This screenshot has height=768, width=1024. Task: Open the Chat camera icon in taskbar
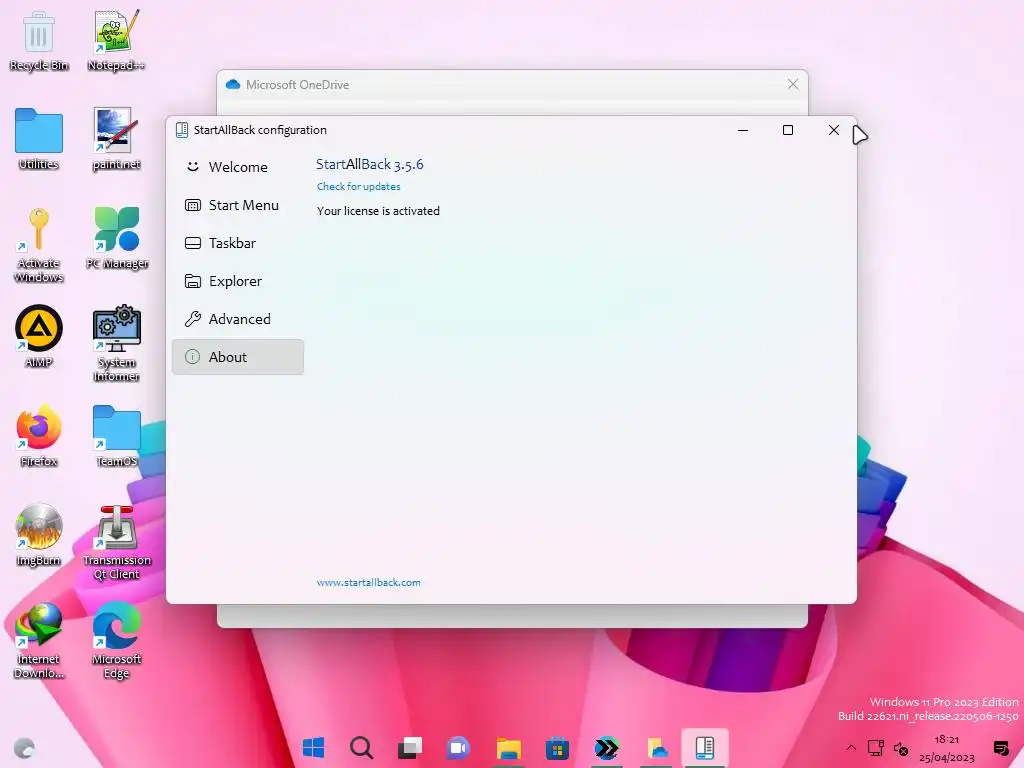click(x=458, y=747)
